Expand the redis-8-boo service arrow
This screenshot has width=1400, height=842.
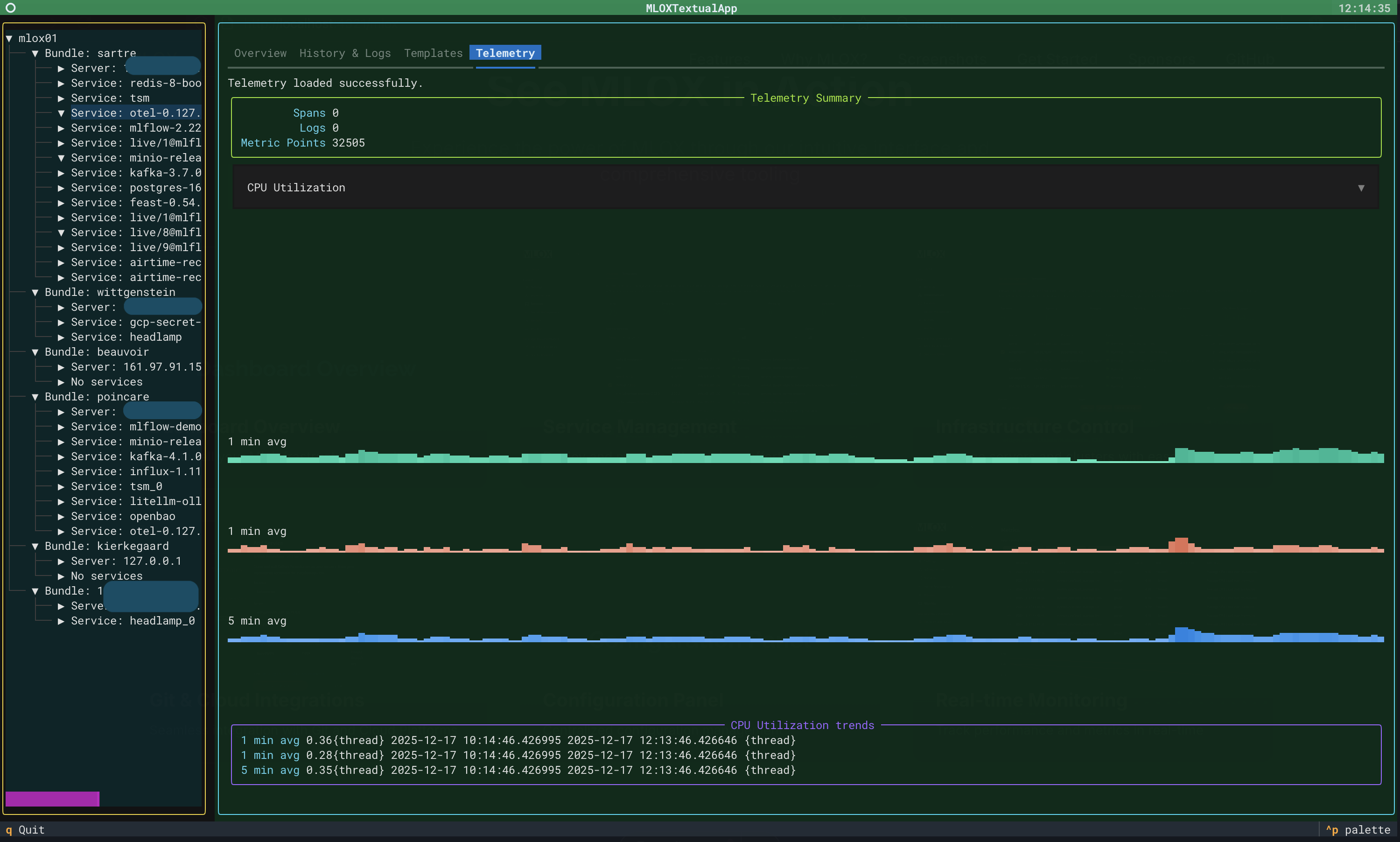pyautogui.click(x=61, y=84)
